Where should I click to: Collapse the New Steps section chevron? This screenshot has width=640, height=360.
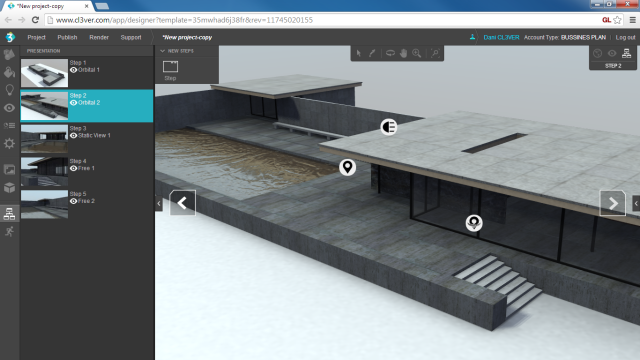click(162, 51)
